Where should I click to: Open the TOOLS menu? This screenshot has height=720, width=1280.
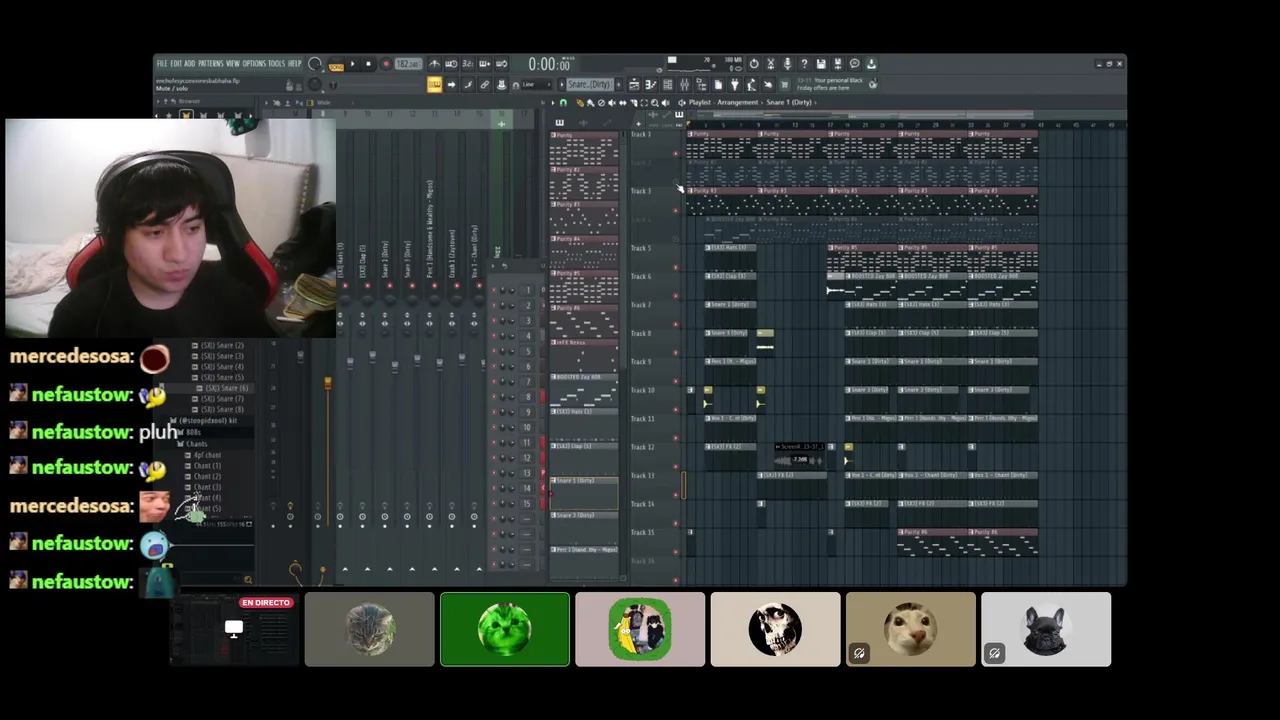[x=276, y=64]
